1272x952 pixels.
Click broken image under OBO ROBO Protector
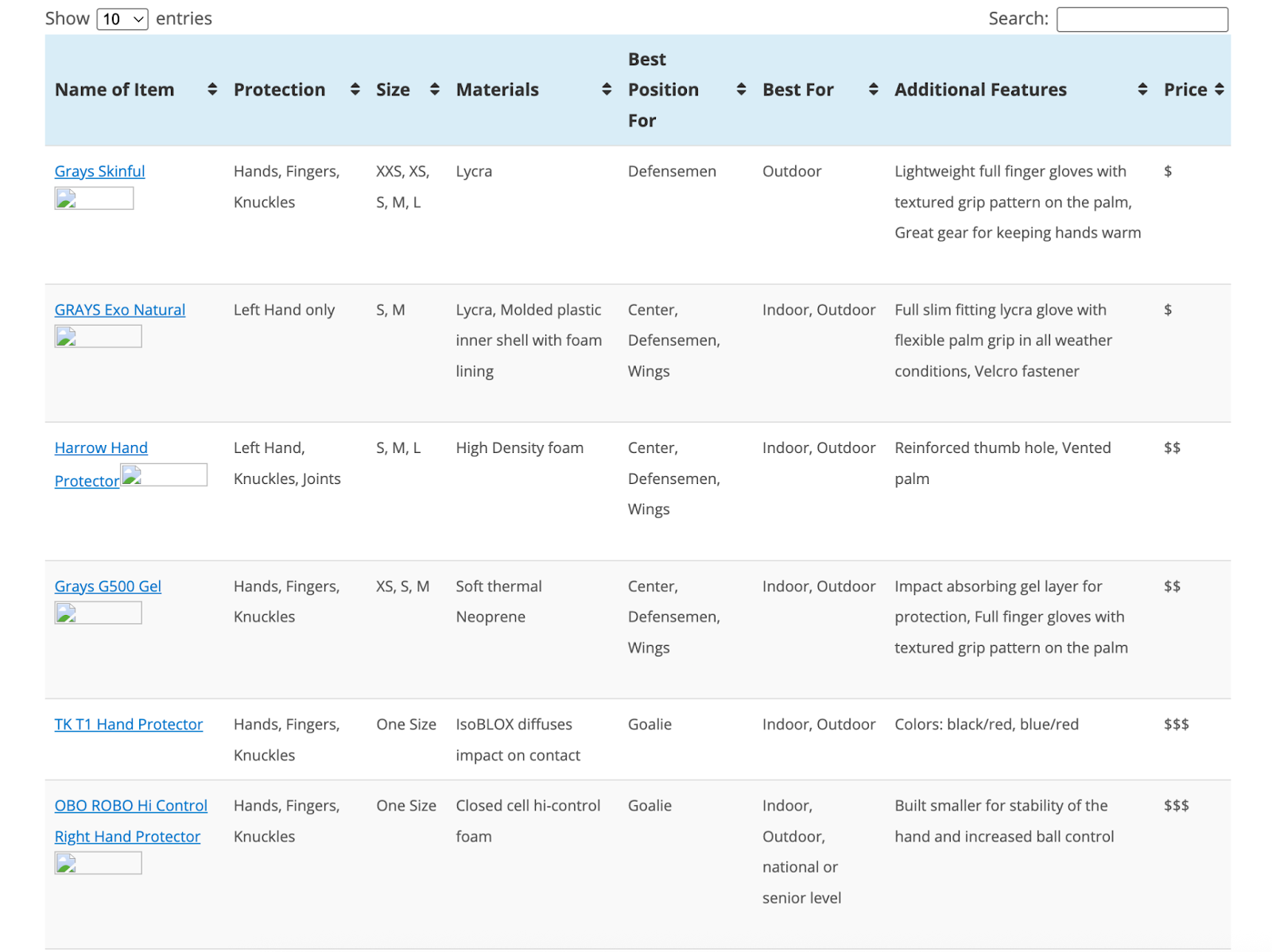pyautogui.click(x=98, y=863)
